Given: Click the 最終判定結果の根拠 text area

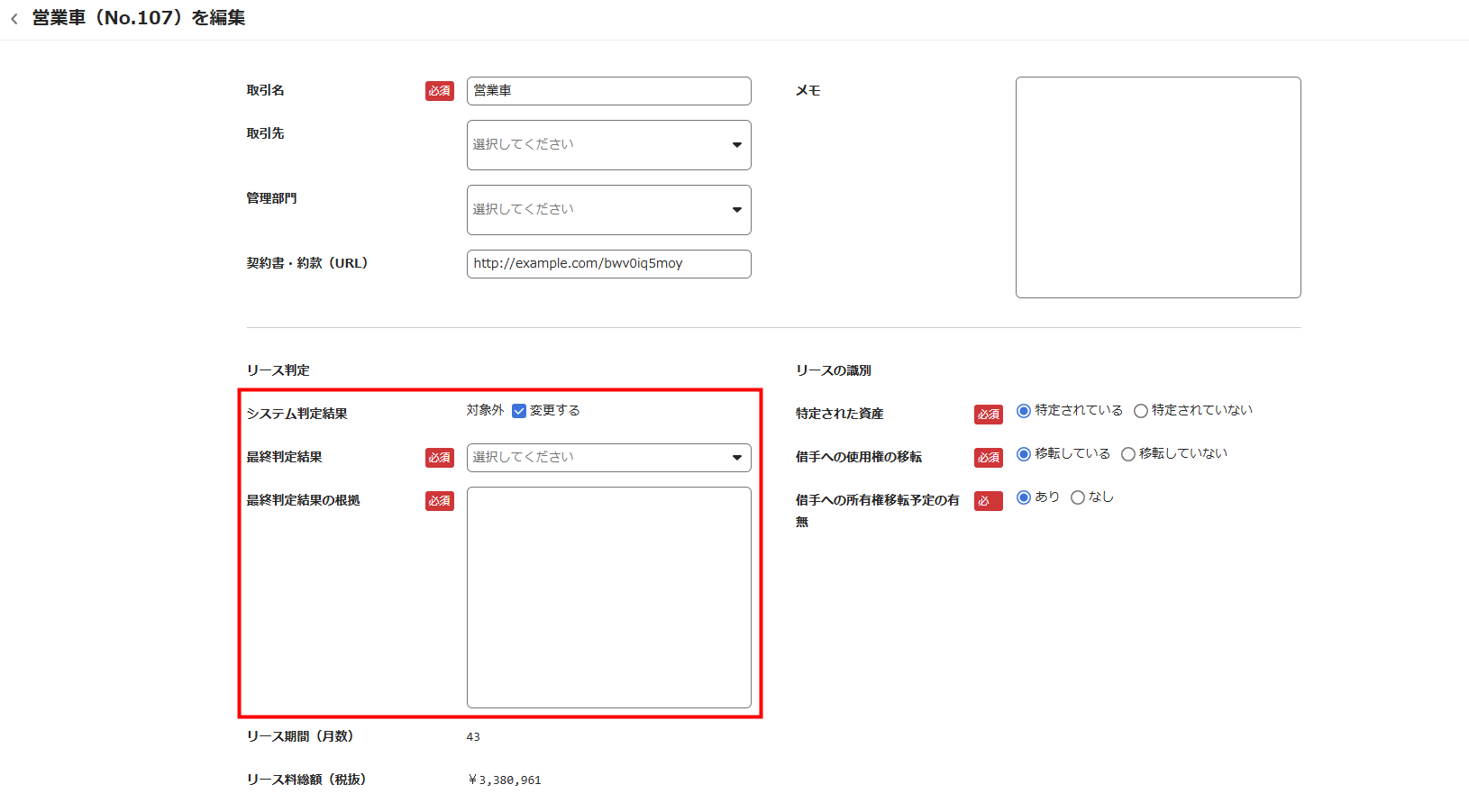Looking at the screenshot, I should click(x=608, y=597).
